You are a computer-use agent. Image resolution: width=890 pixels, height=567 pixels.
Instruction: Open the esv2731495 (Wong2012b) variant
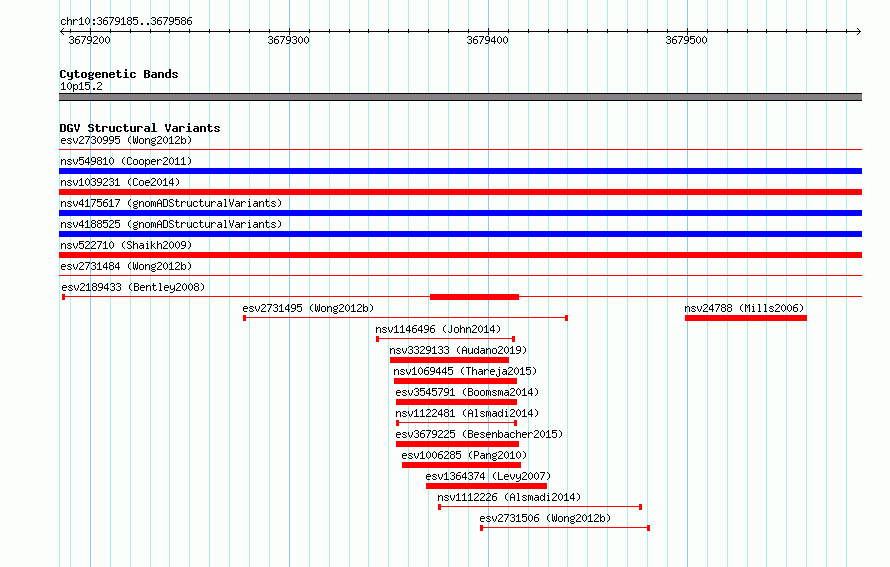[x=308, y=308]
